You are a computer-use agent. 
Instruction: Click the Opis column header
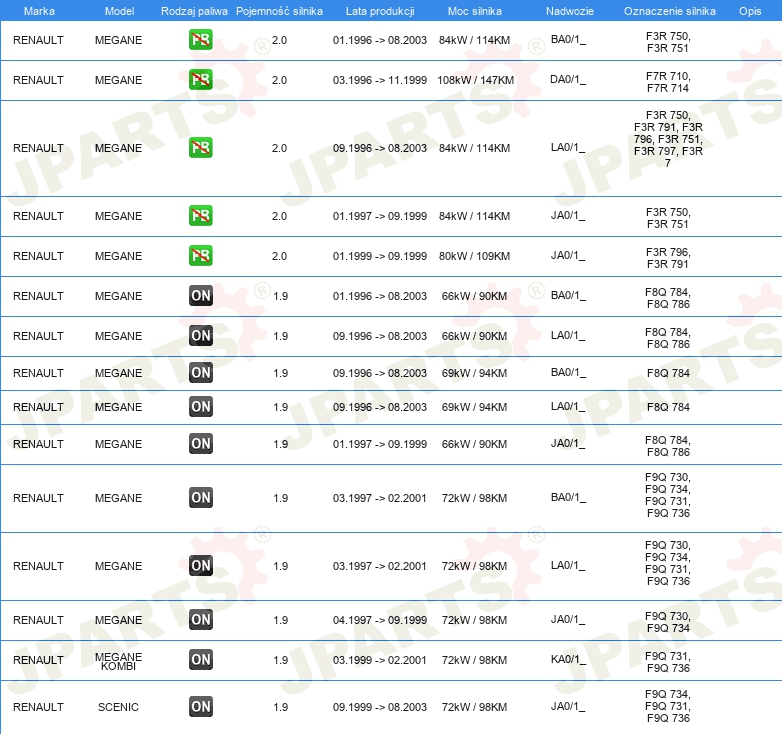749,11
